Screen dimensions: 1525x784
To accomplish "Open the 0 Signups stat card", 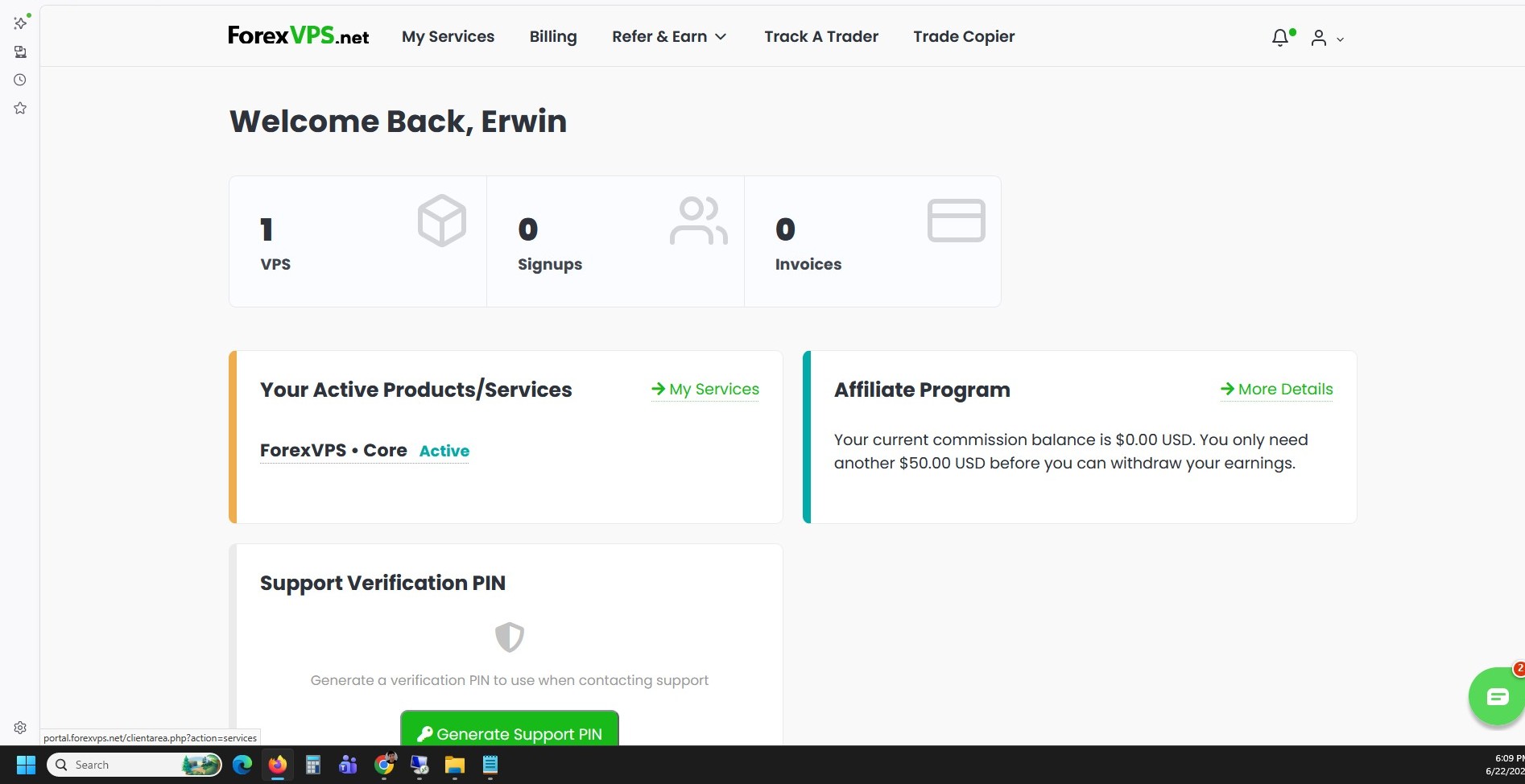I will point(615,241).
